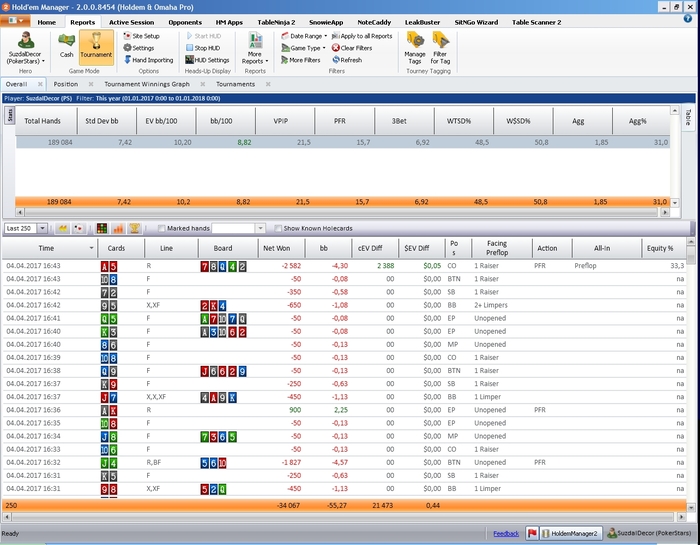Open the HM Apps tab

[229, 22]
